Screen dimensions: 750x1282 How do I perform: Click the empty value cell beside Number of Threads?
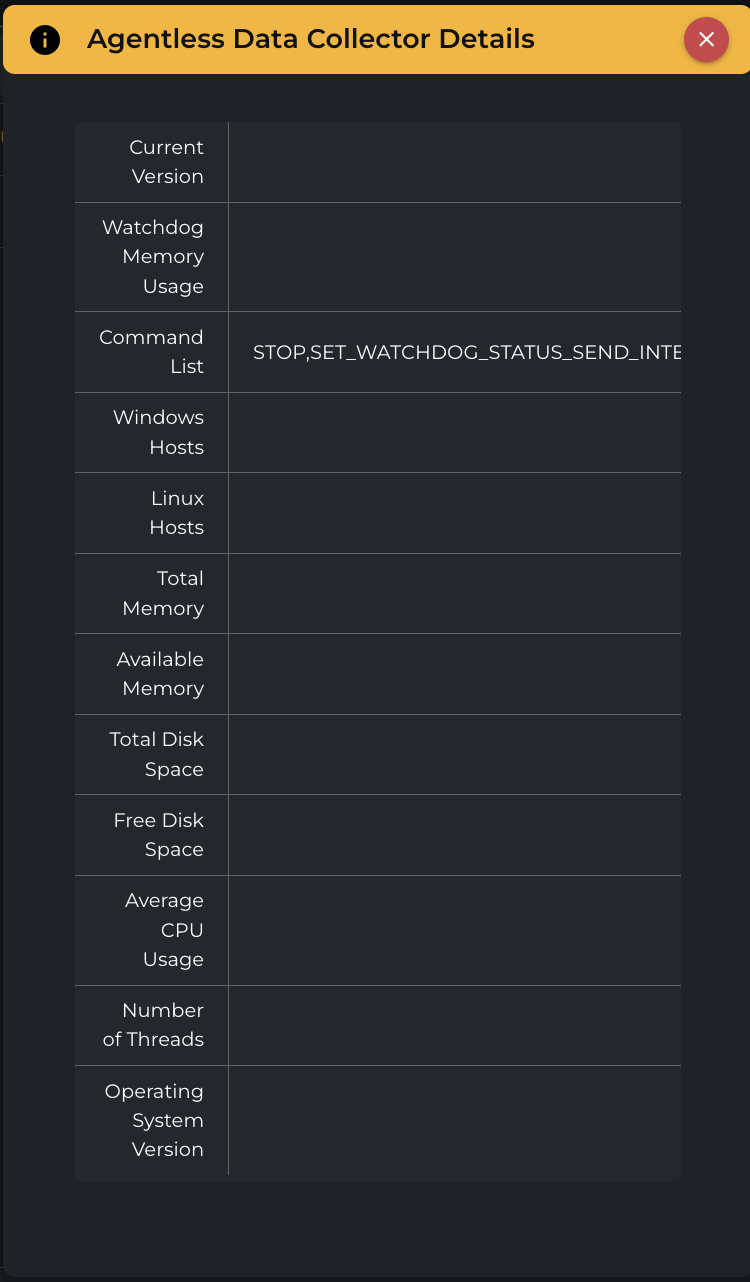454,1025
